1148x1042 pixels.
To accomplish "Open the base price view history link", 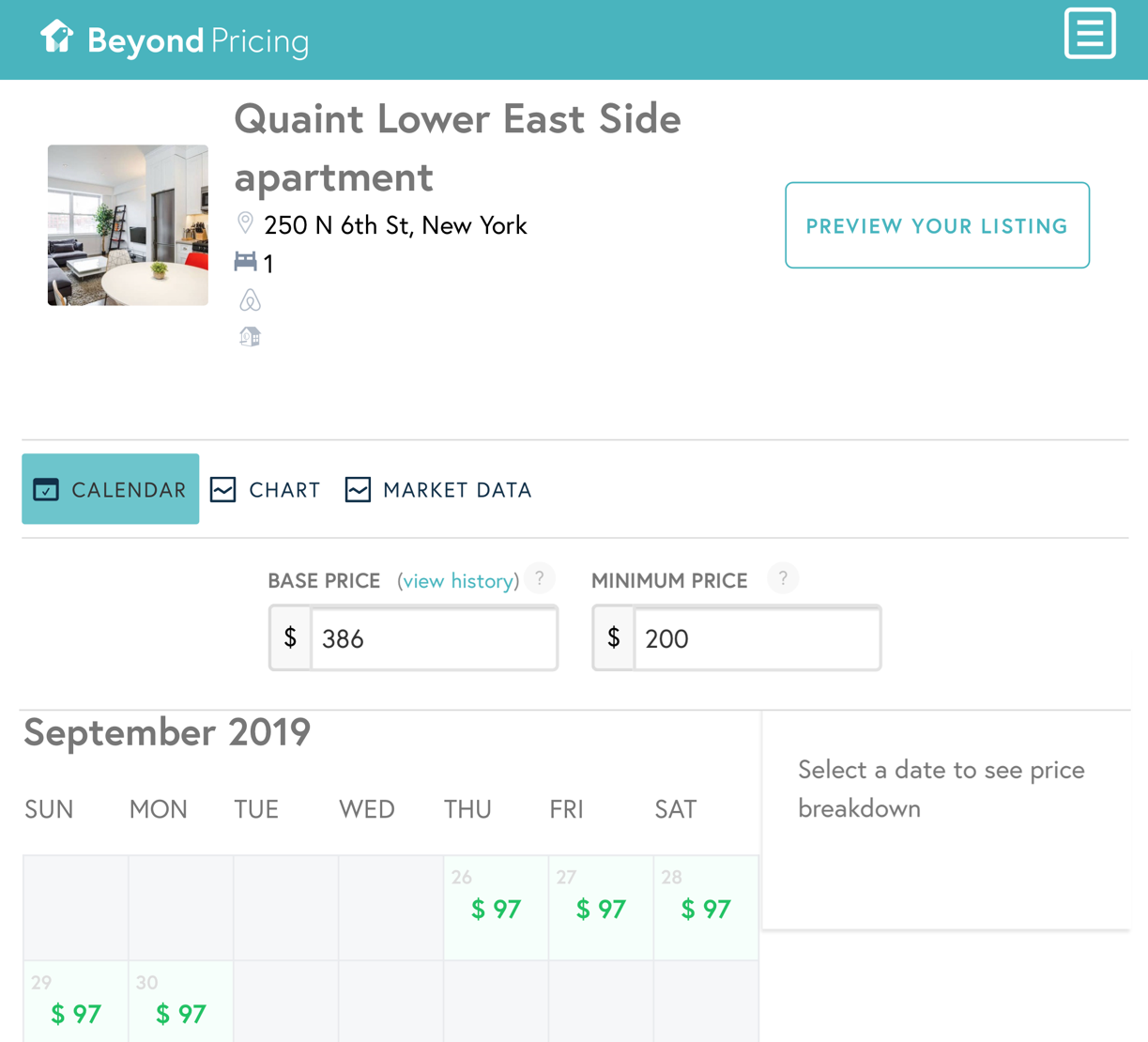I will [458, 581].
